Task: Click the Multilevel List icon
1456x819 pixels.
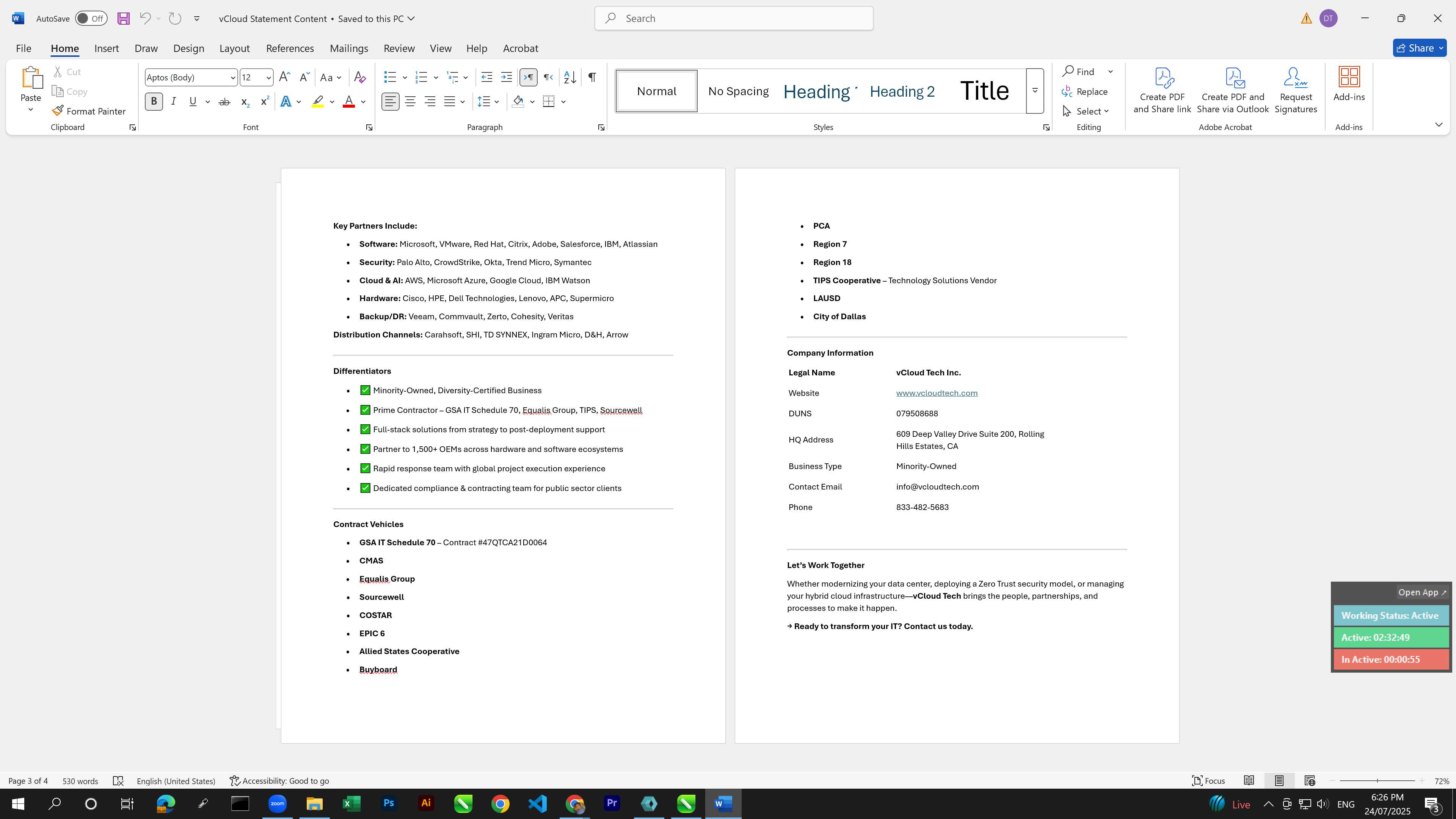Action: tap(452, 77)
